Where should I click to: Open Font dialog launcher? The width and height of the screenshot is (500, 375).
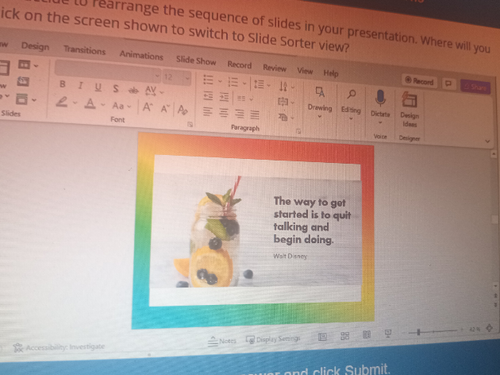[x=190, y=124]
